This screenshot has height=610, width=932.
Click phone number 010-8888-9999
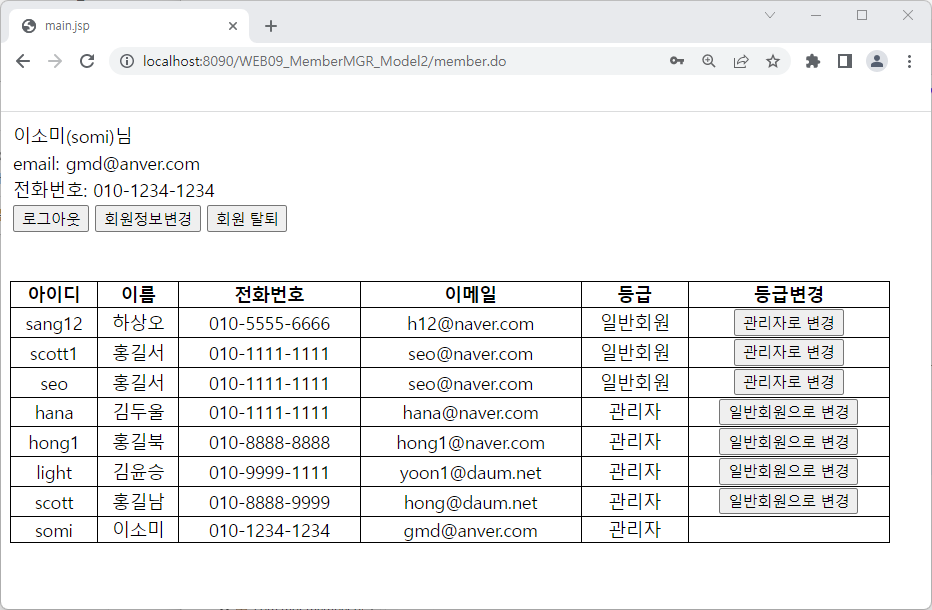click(269, 502)
